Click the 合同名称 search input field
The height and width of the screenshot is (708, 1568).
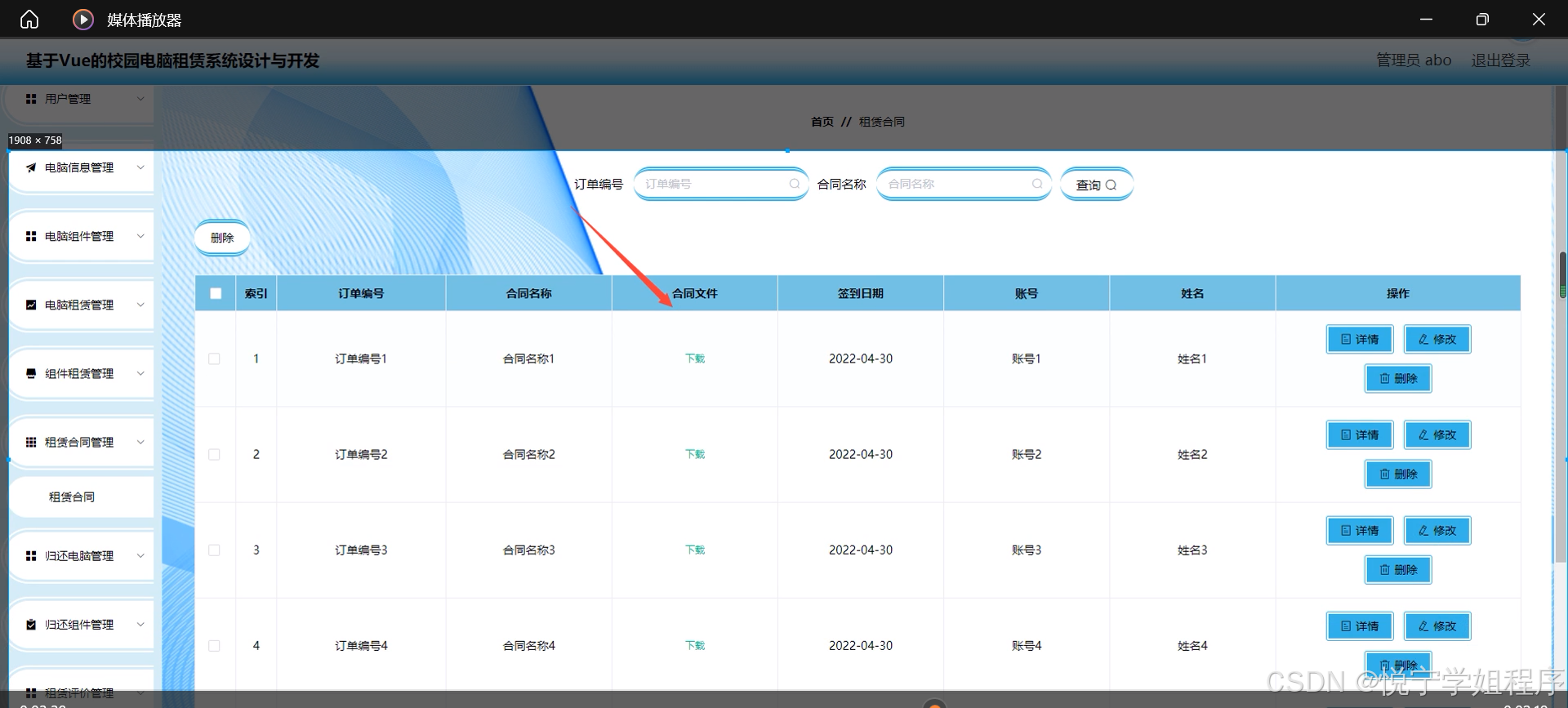tap(964, 184)
